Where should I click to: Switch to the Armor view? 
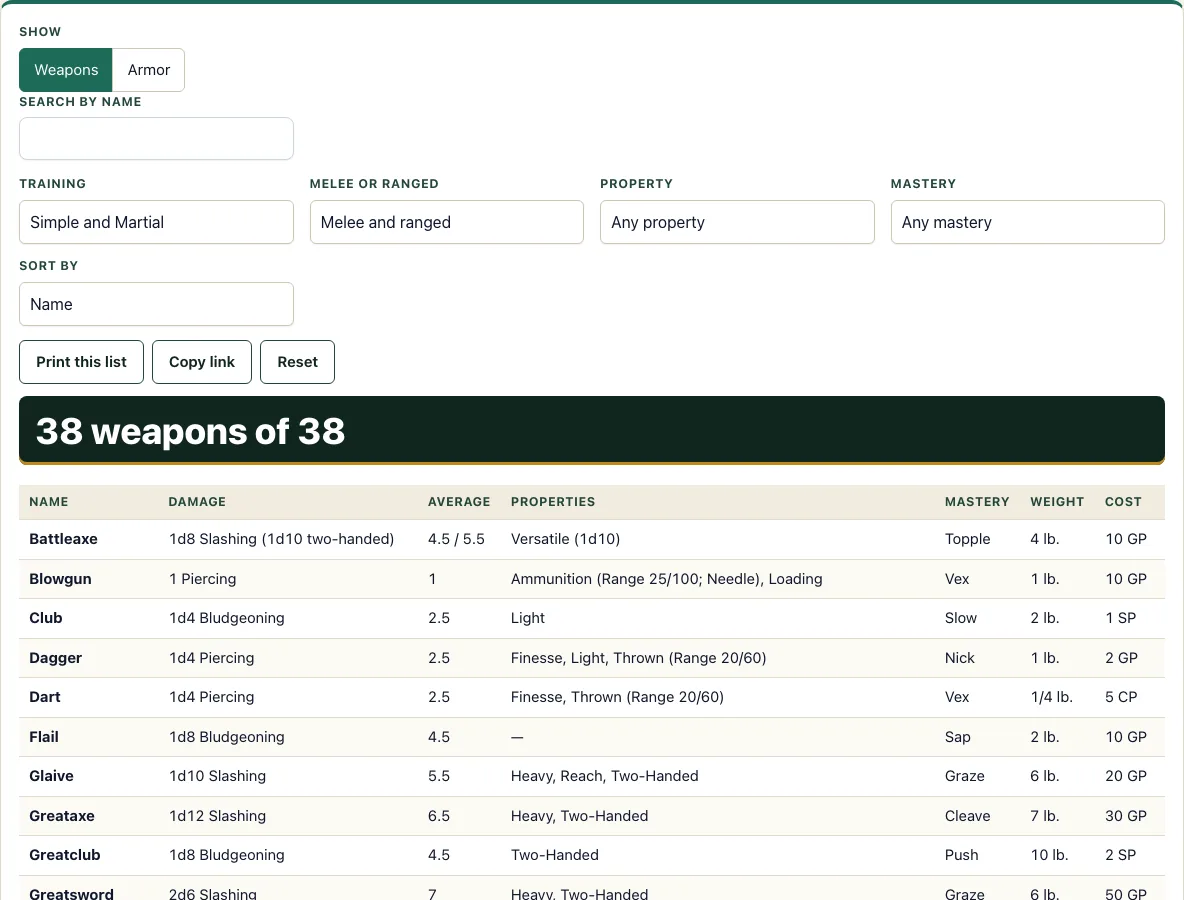pyautogui.click(x=149, y=70)
